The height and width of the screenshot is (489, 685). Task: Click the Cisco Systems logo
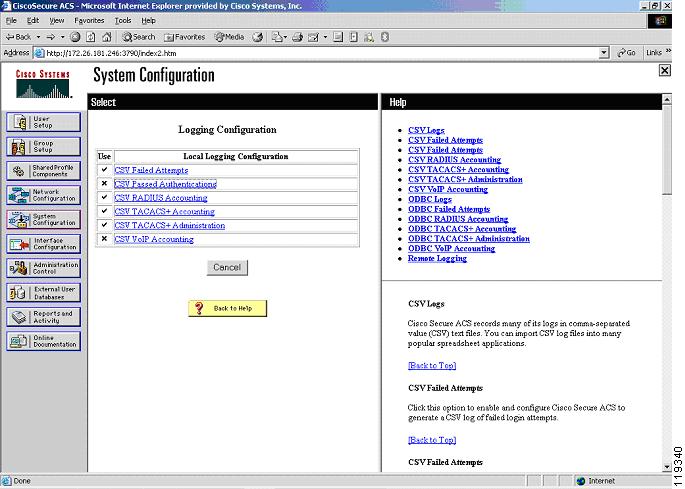coord(43,83)
